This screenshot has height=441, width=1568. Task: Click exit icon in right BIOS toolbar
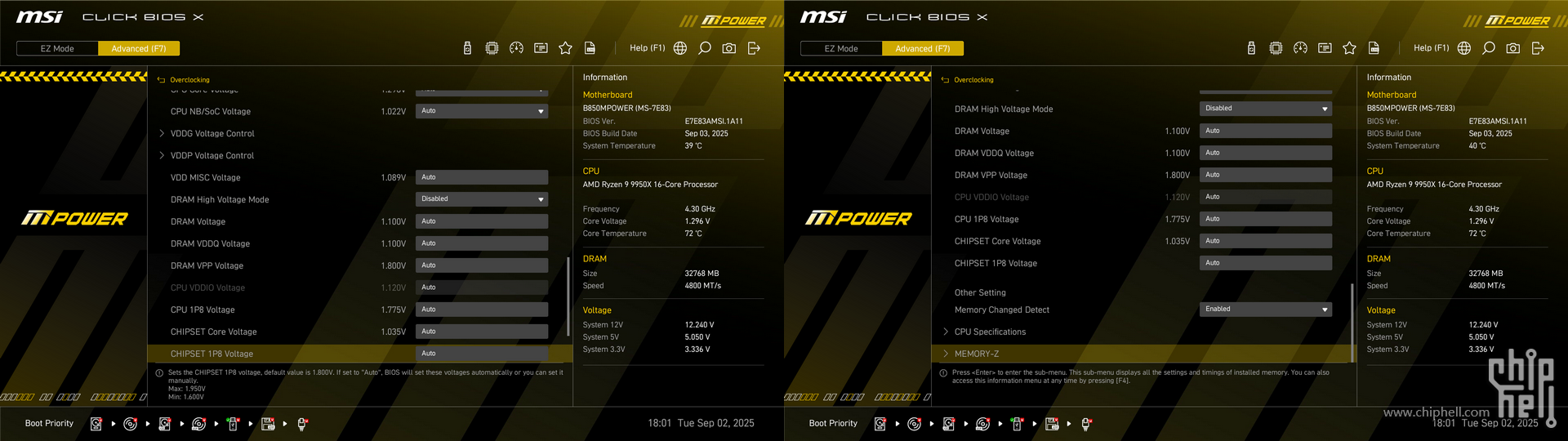(1538, 48)
